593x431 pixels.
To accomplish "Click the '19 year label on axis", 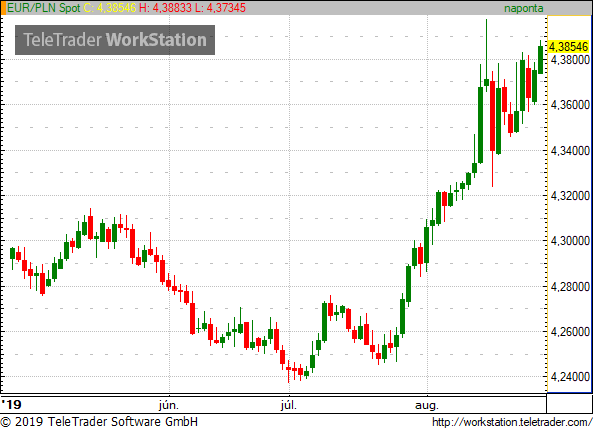I will [11, 405].
